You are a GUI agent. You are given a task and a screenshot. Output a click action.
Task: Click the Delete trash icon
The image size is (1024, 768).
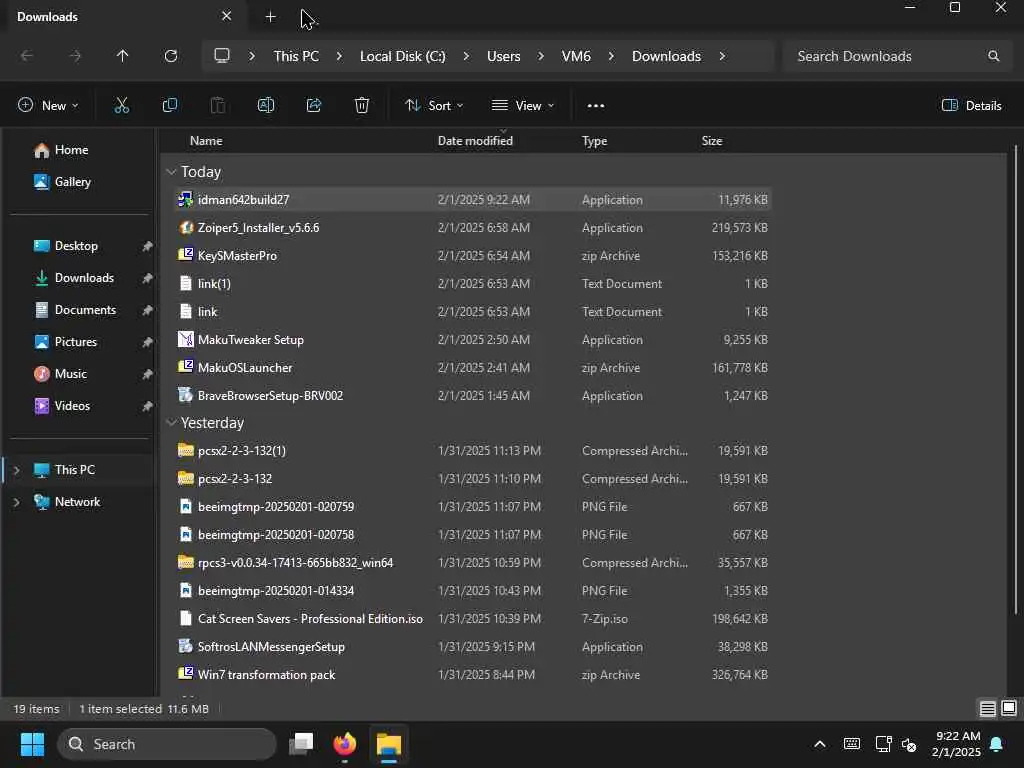point(362,105)
